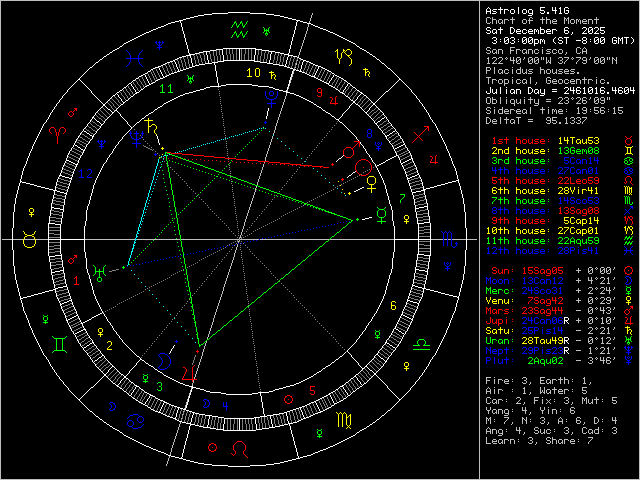Screen dimensions: 640x480
Task: Click the large yellow Saturn glyph in chart wheel
Action: tap(152, 126)
